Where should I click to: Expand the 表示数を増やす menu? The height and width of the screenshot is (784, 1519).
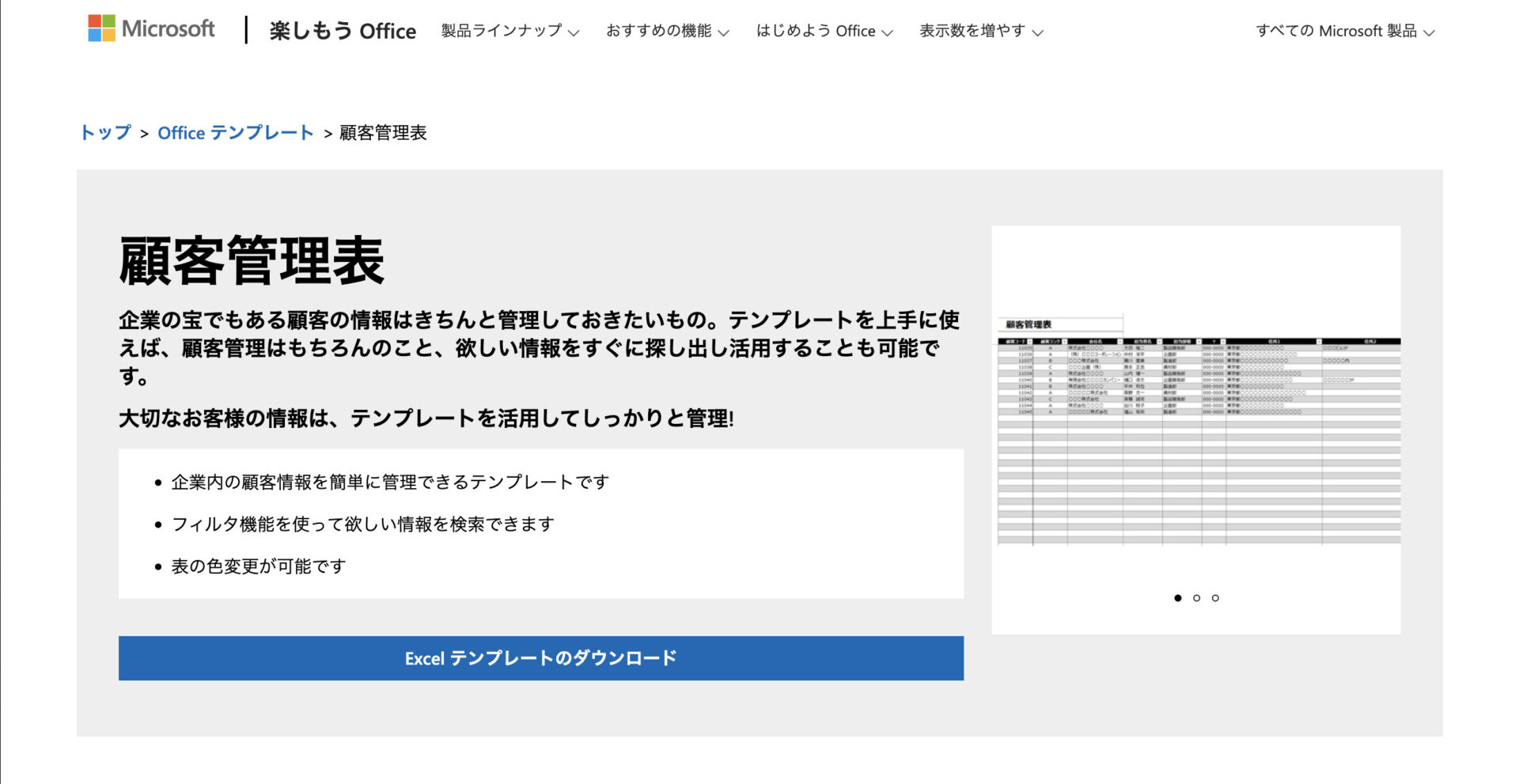pos(979,32)
